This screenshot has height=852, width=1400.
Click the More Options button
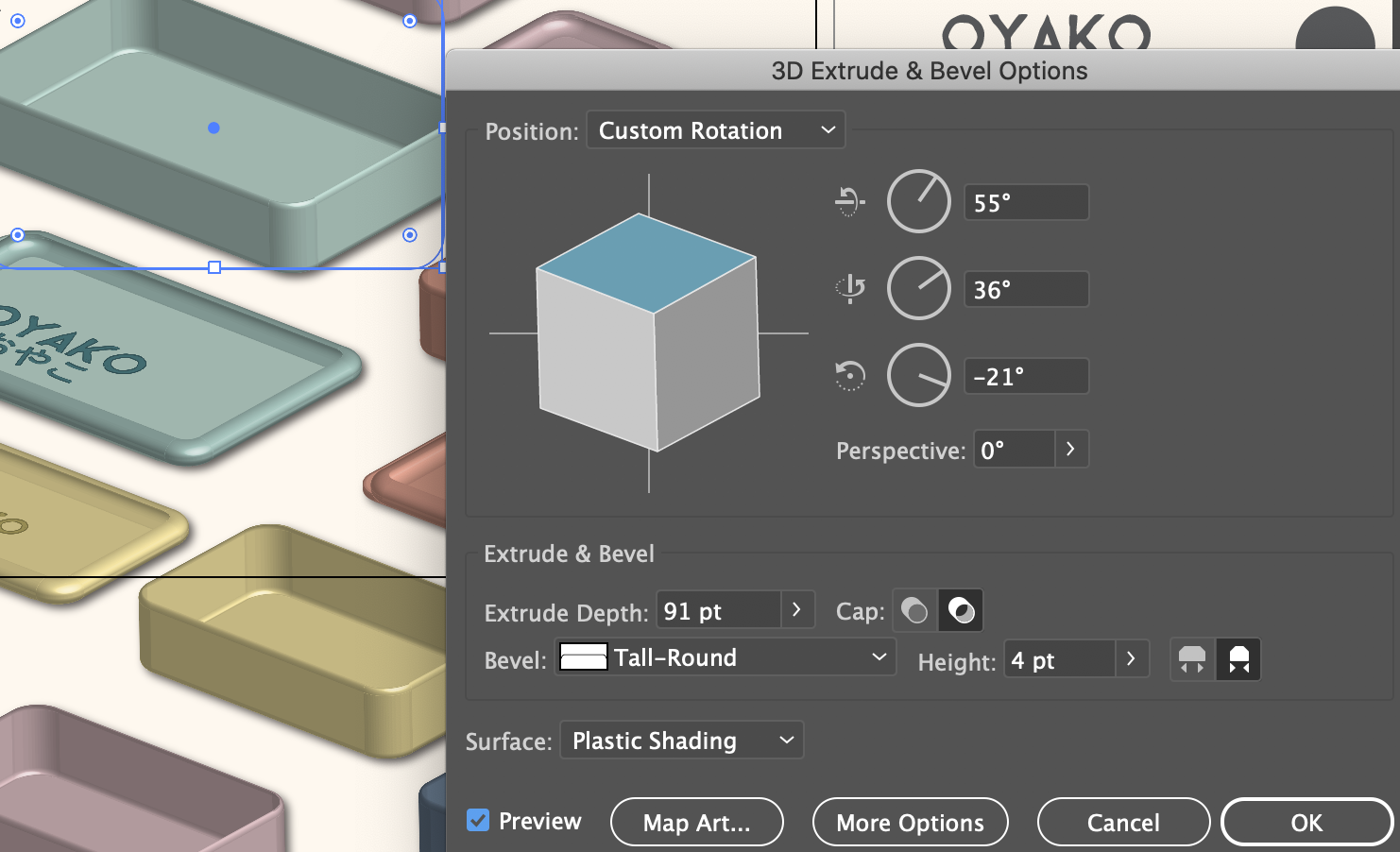click(910, 823)
